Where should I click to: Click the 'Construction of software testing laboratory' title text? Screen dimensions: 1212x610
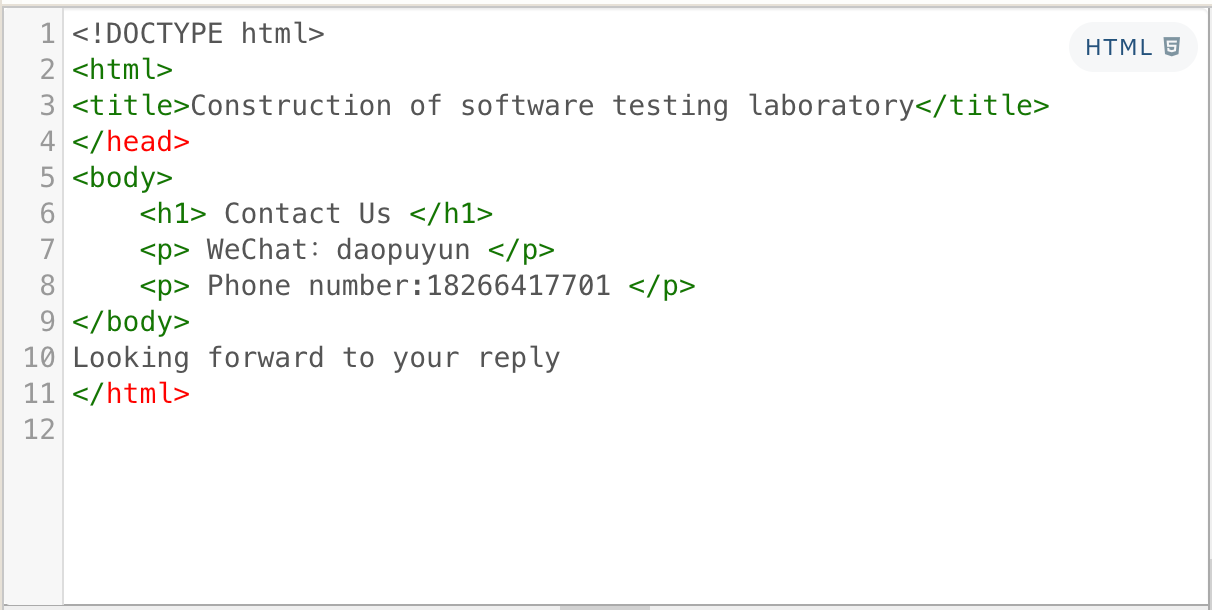pos(552,106)
